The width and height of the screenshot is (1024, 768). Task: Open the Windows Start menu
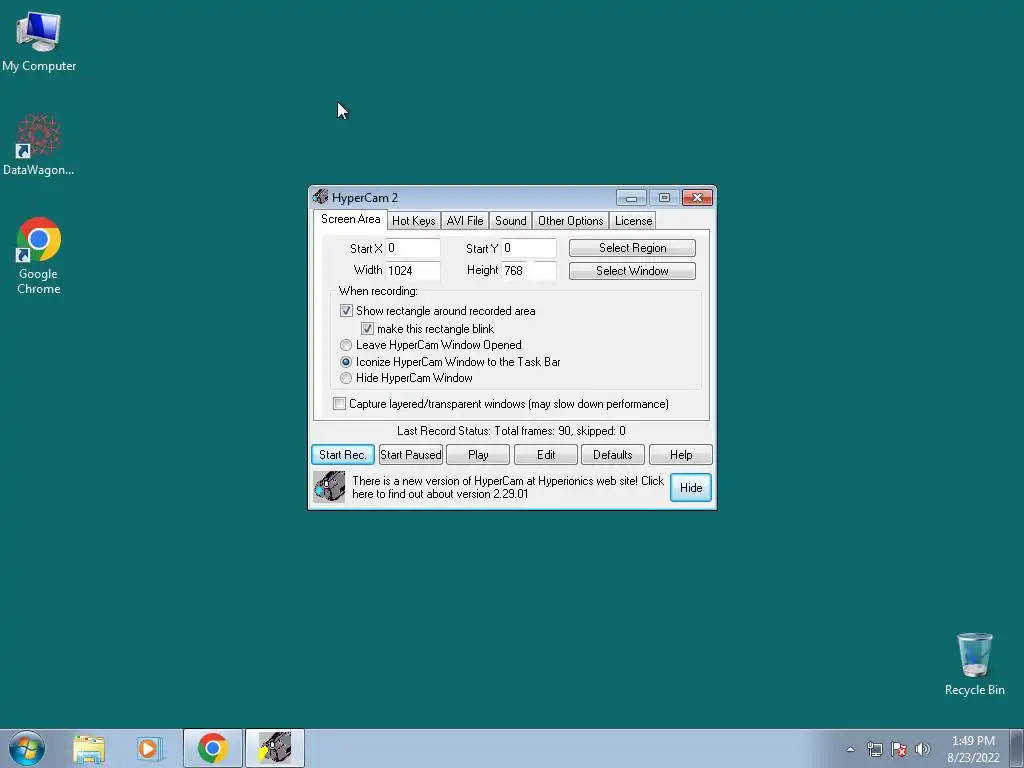pos(27,748)
